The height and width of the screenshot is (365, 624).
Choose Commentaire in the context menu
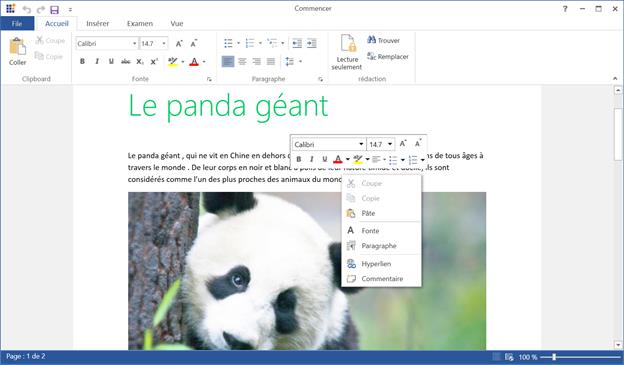[x=381, y=279]
